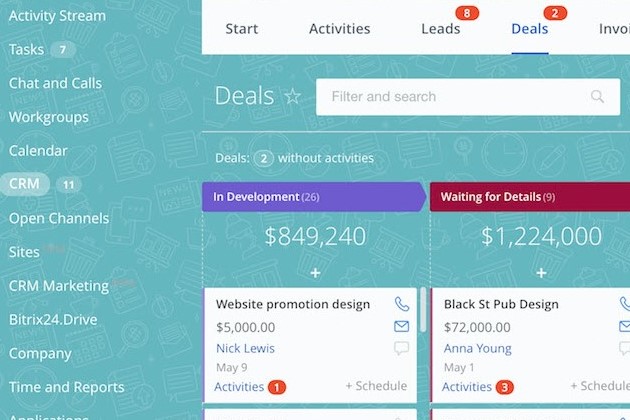The width and height of the screenshot is (630, 420).
Task: Open the Anna Young contact link
Action: [x=477, y=348]
